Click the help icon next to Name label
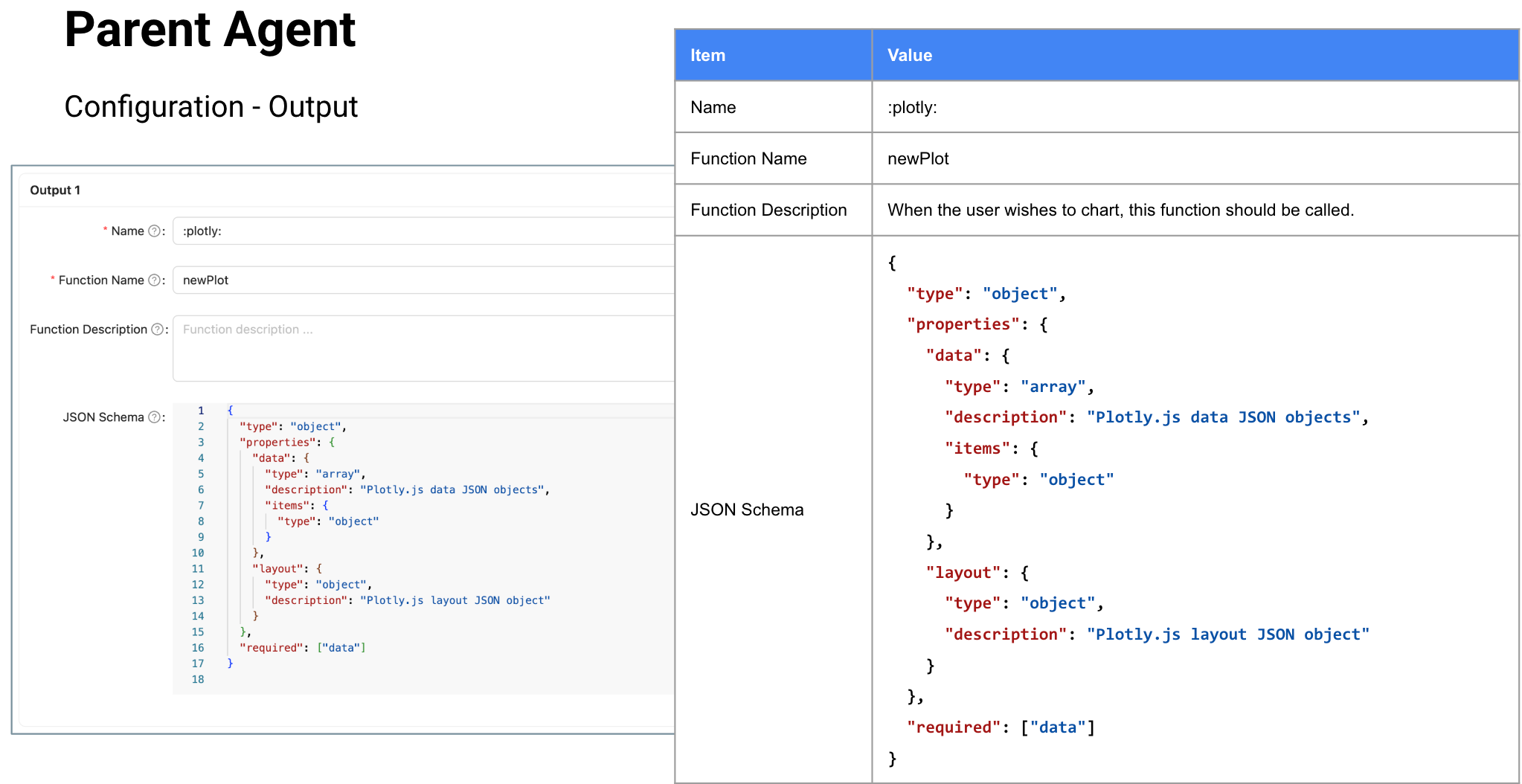The image size is (1522, 784). pyautogui.click(x=154, y=231)
